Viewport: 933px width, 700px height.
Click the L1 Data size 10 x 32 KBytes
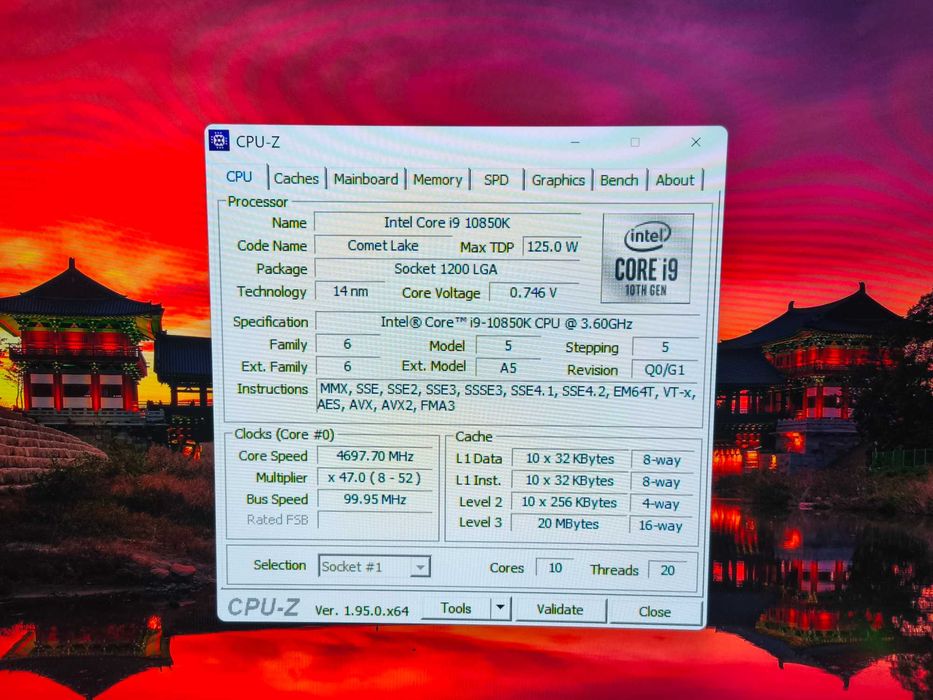[x=570, y=459]
